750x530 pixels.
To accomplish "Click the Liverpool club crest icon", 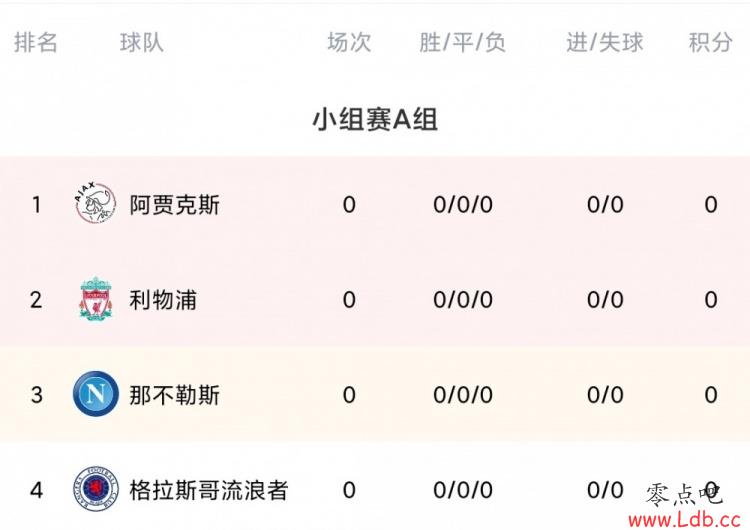I will click(96, 298).
